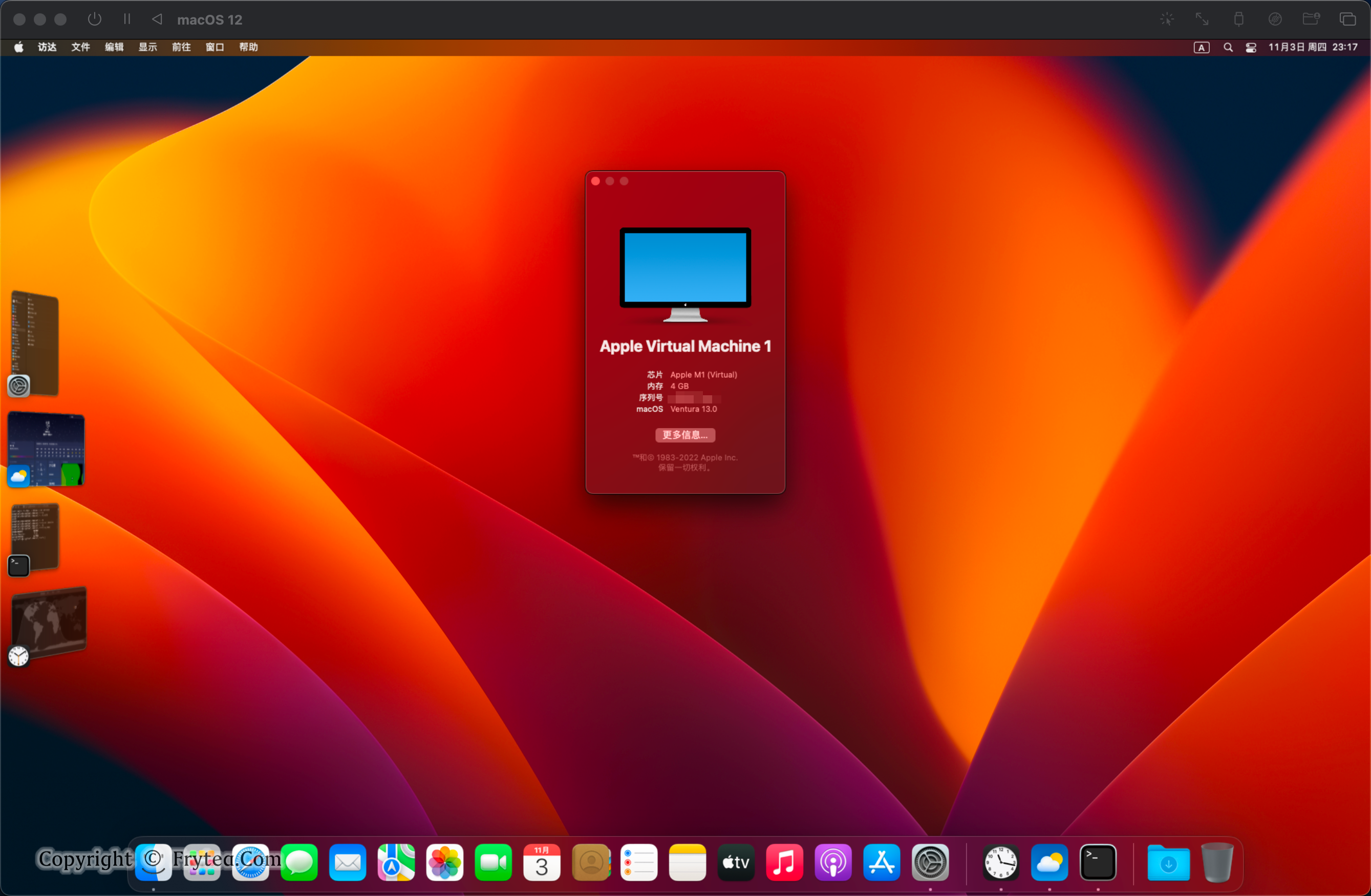Click the 更多信息... button
1371x896 pixels.
coord(685,435)
